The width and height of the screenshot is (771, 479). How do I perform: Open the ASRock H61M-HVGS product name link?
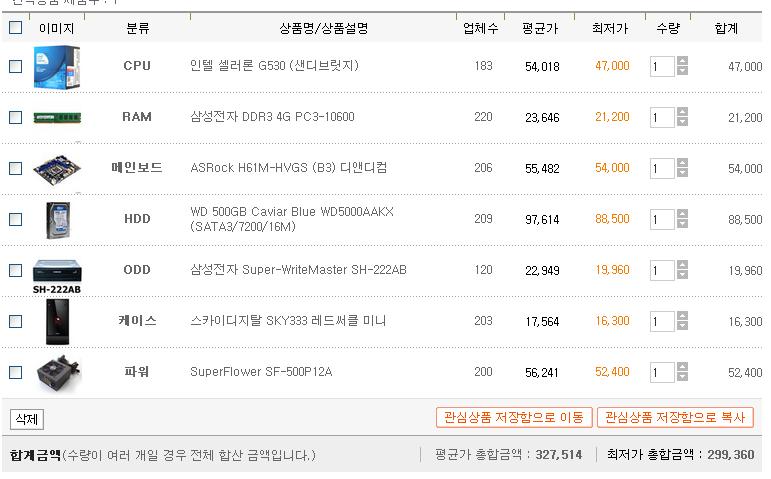coord(289,168)
